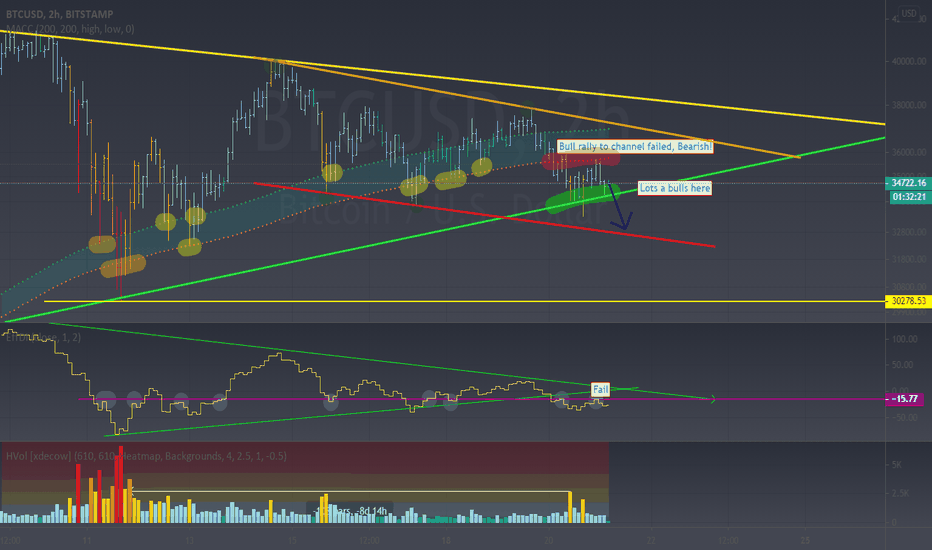Click date label 18 on the time axis
Screen dimensions: 932x550
[x=446, y=540]
